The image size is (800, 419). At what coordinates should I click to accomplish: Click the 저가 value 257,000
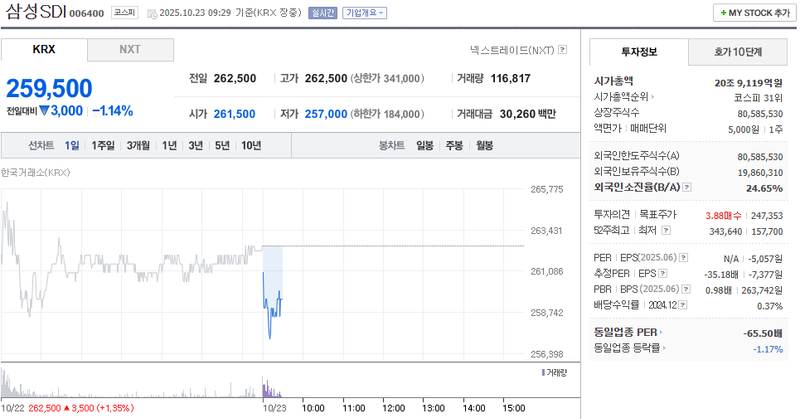click(x=326, y=114)
